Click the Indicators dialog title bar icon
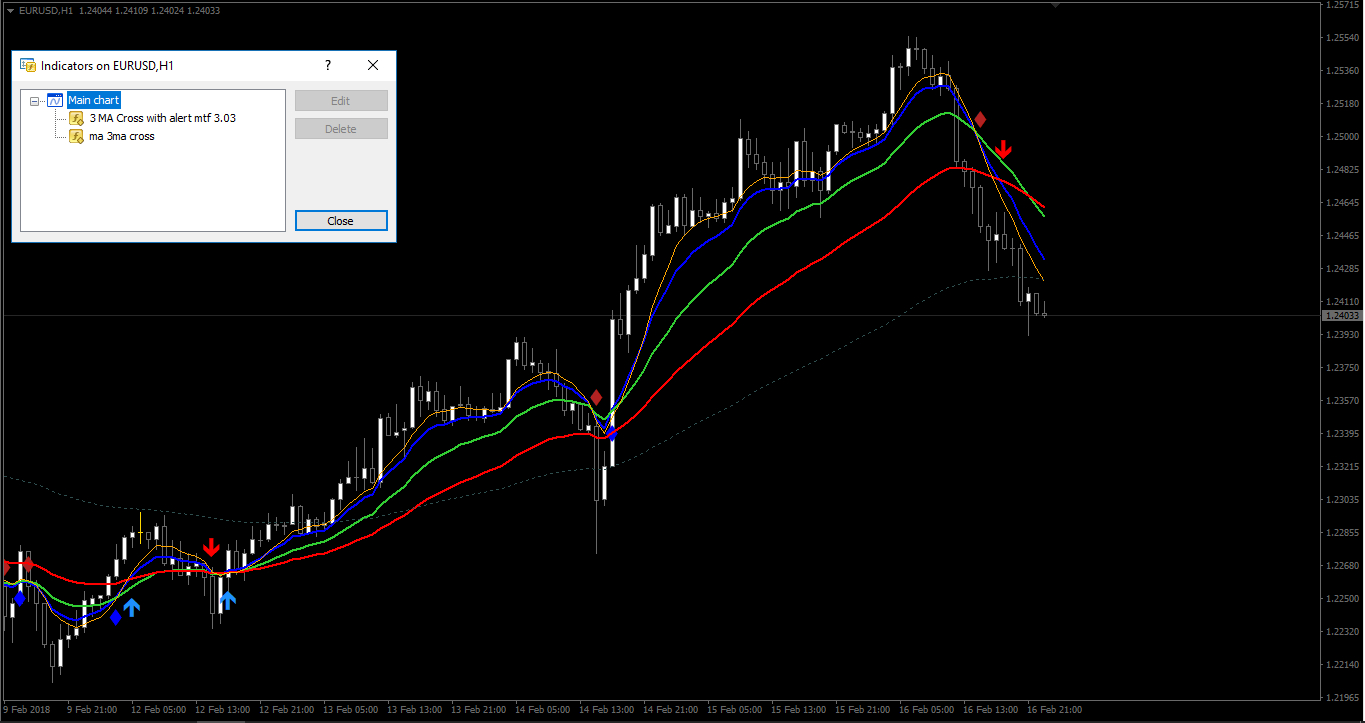This screenshot has width=1365, height=723. point(28,65)
